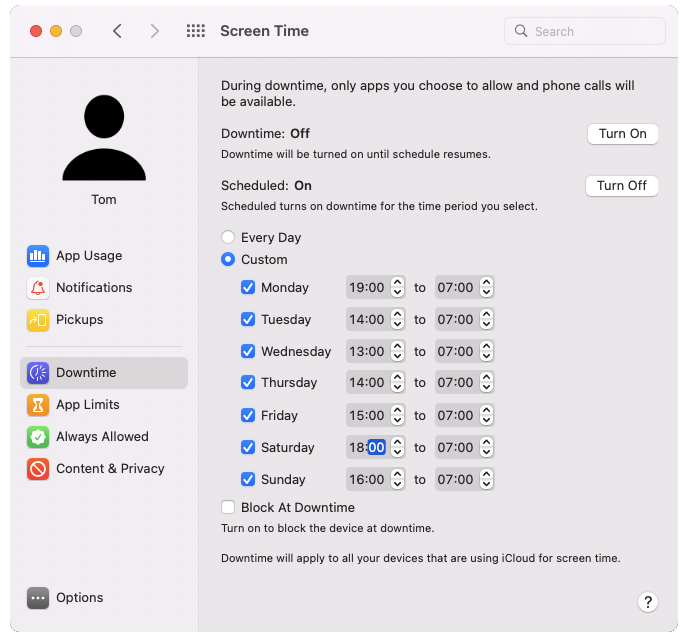Click Tuesday start time stepper arrows
The width and height of the screenshot is (681, 642).
pos(397,319)
